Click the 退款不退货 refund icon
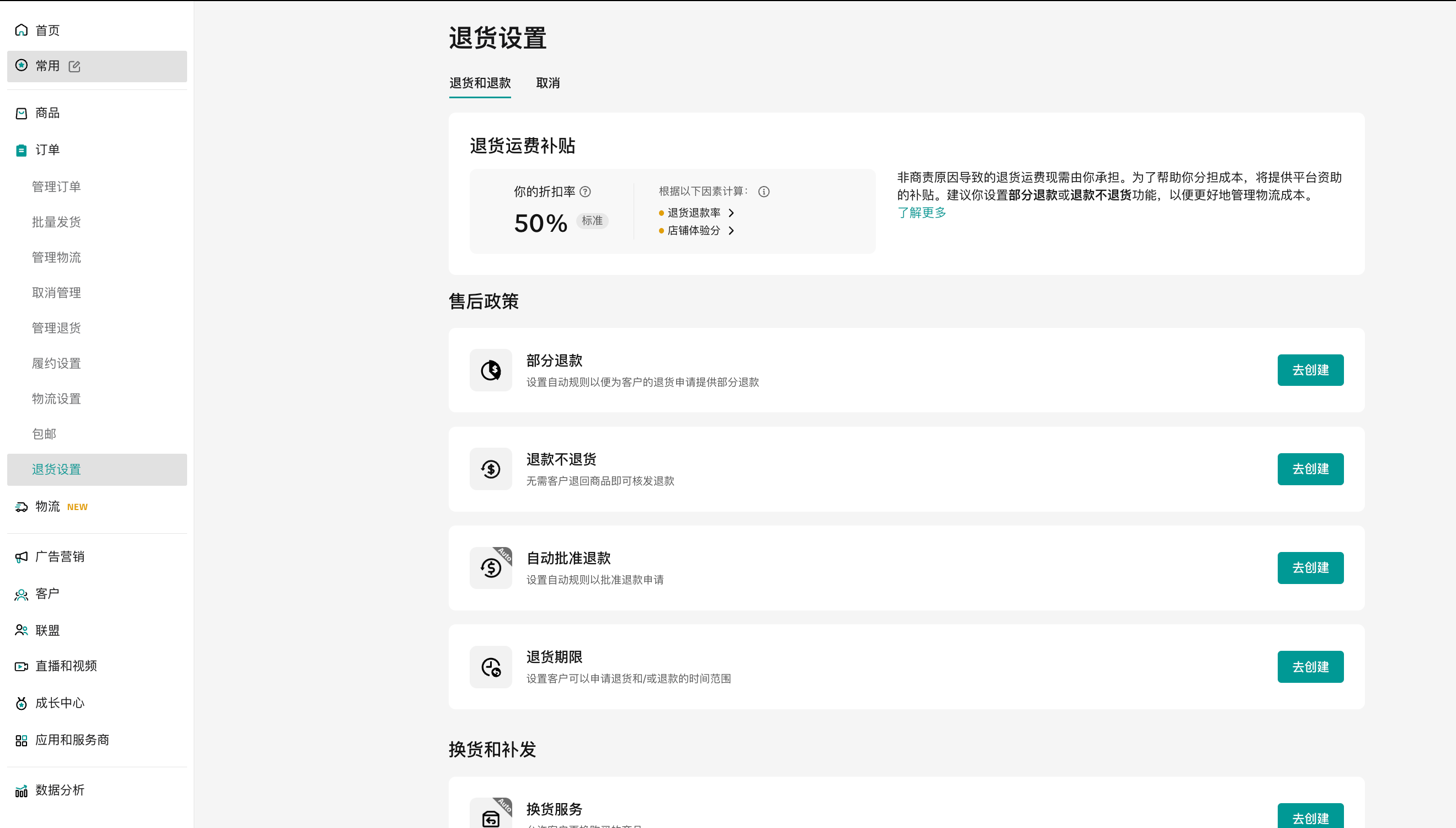Screen dimensions: 1456x828 (491, 469)
